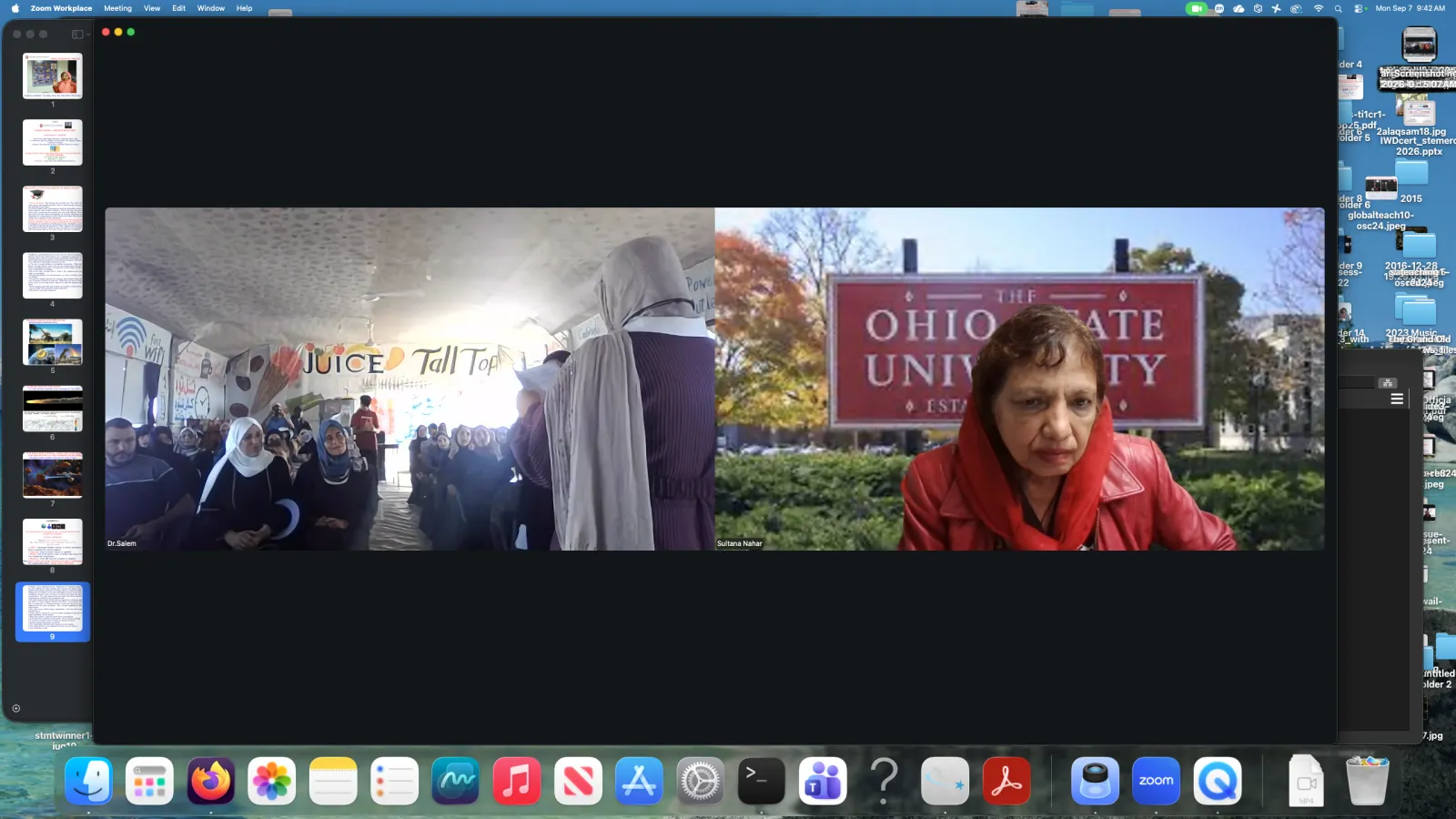Open Terminal from the Dock
1456x819 pixels.
(x=762, y=781)
